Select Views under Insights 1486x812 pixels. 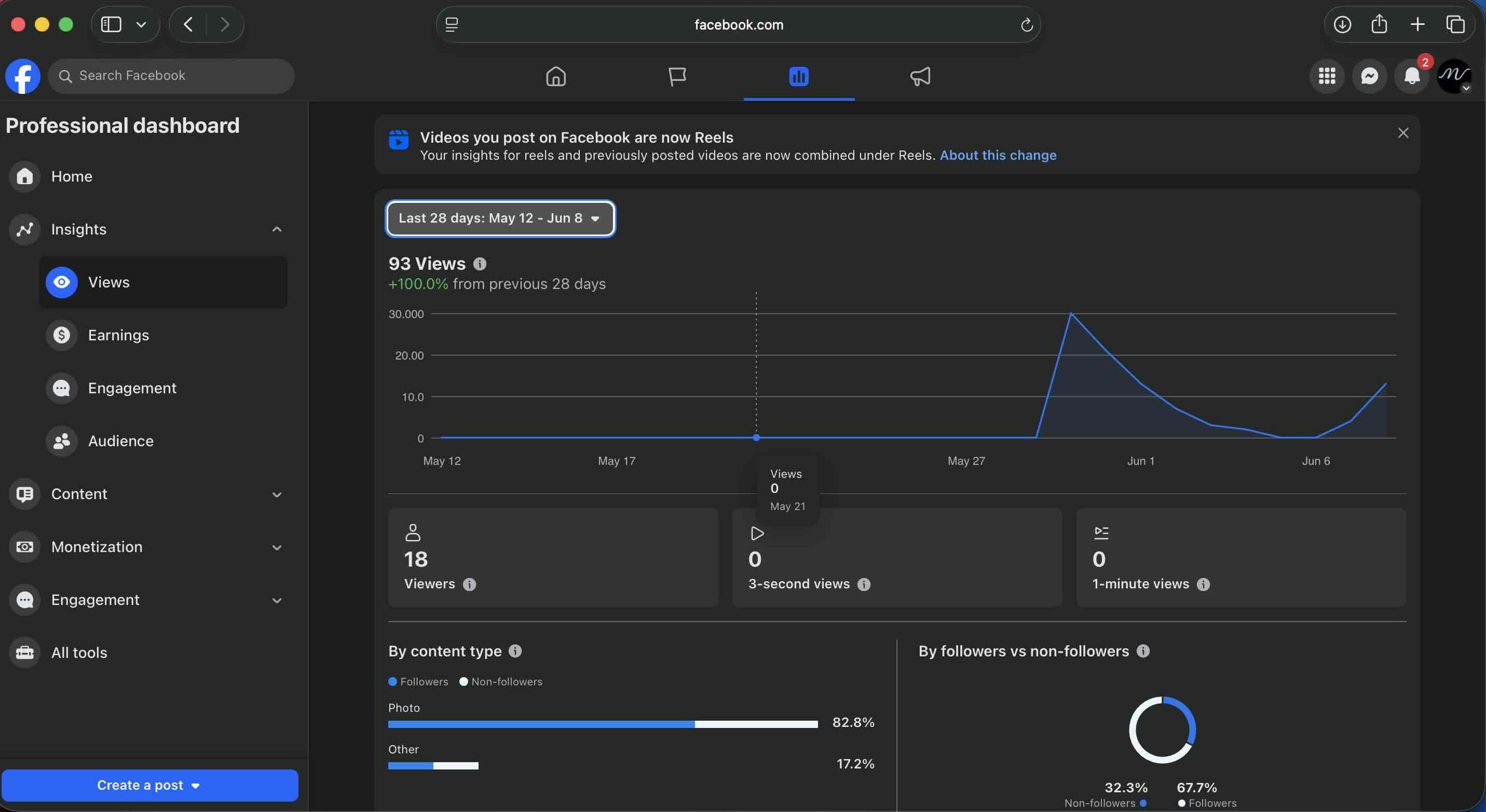[x=163, y=283]
